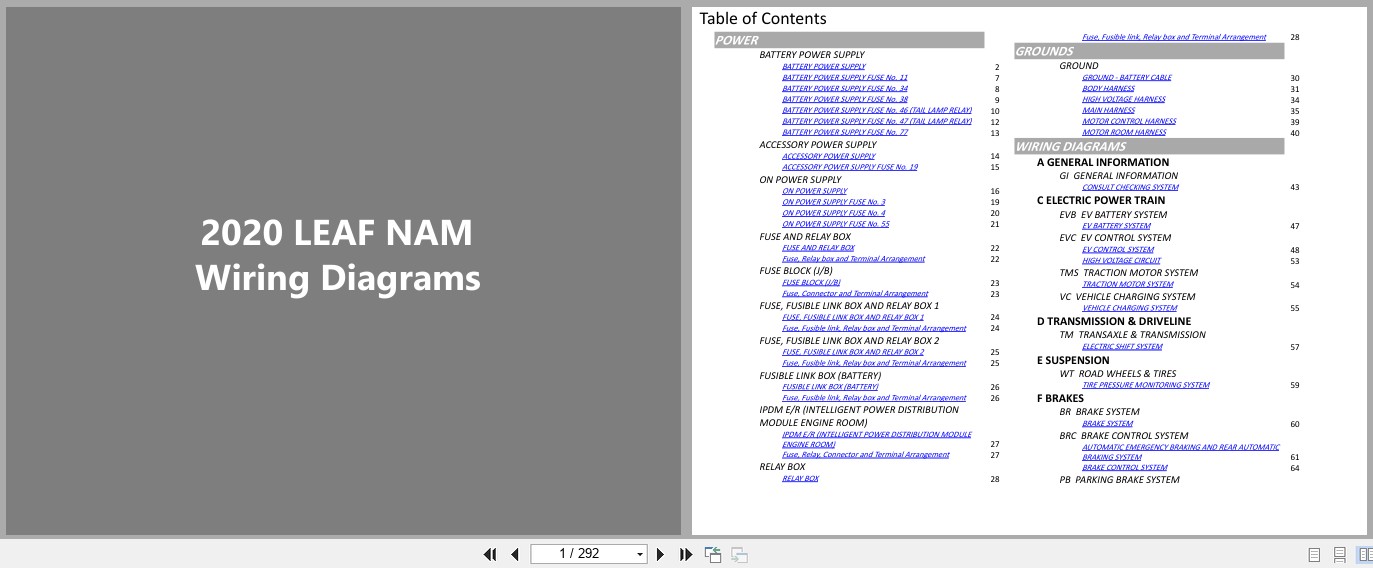Open the EV BATTERY SYSTEM link
The width and height of the screenshot is (1373, 568).
(1116, 226)
